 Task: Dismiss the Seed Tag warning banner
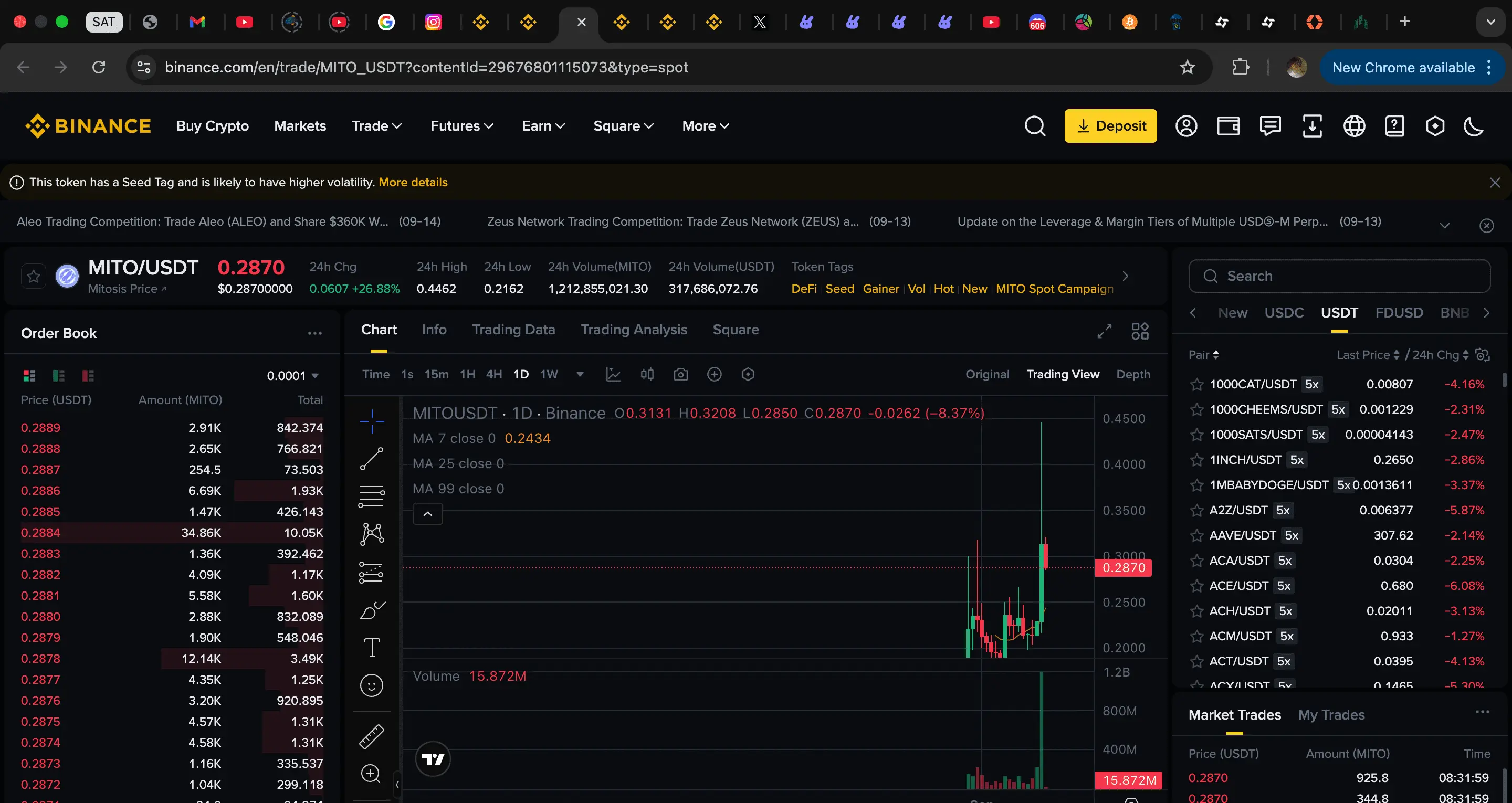pos(1494,183)
